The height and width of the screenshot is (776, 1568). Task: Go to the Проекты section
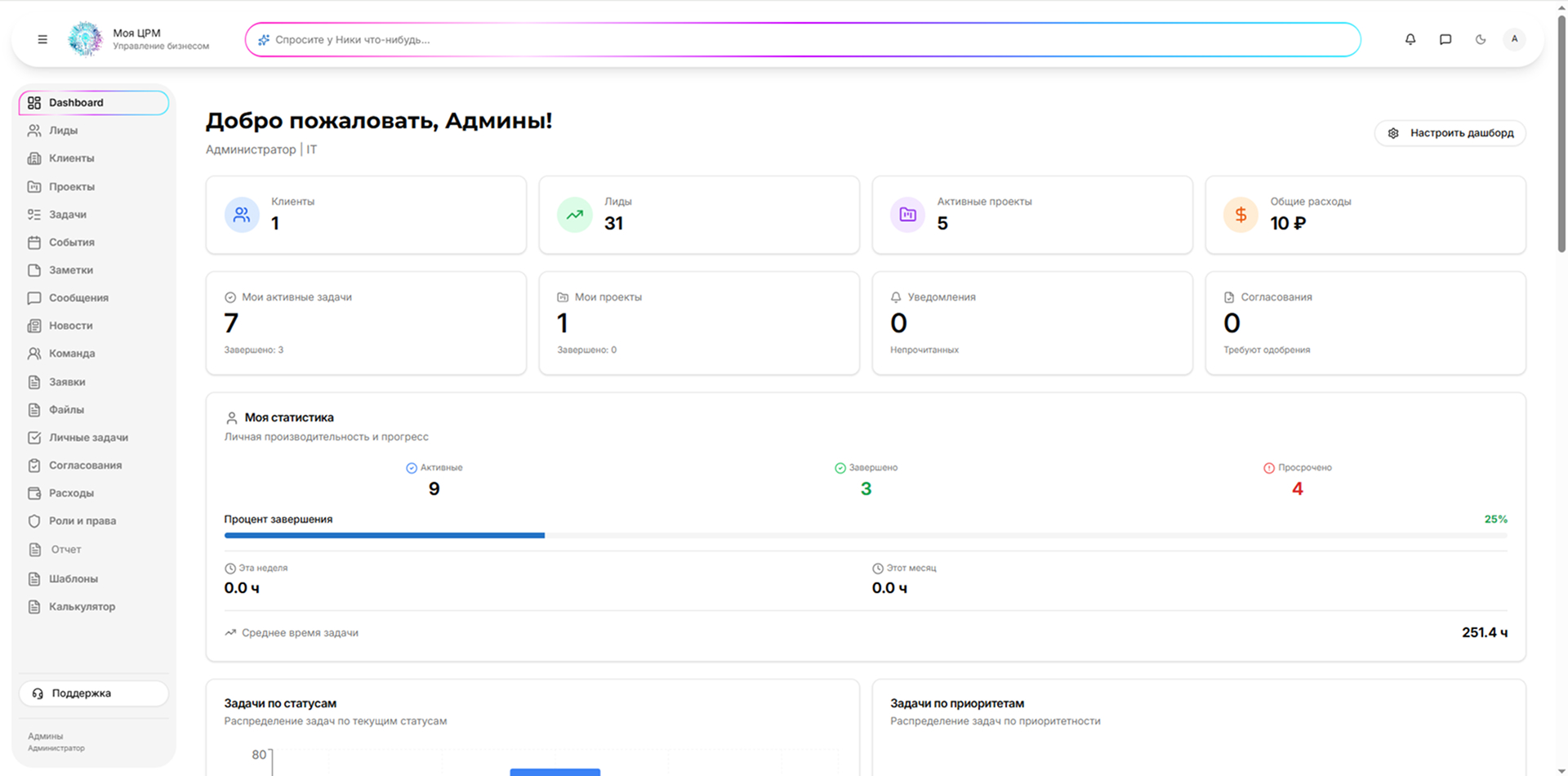click(x=71, y=187)
